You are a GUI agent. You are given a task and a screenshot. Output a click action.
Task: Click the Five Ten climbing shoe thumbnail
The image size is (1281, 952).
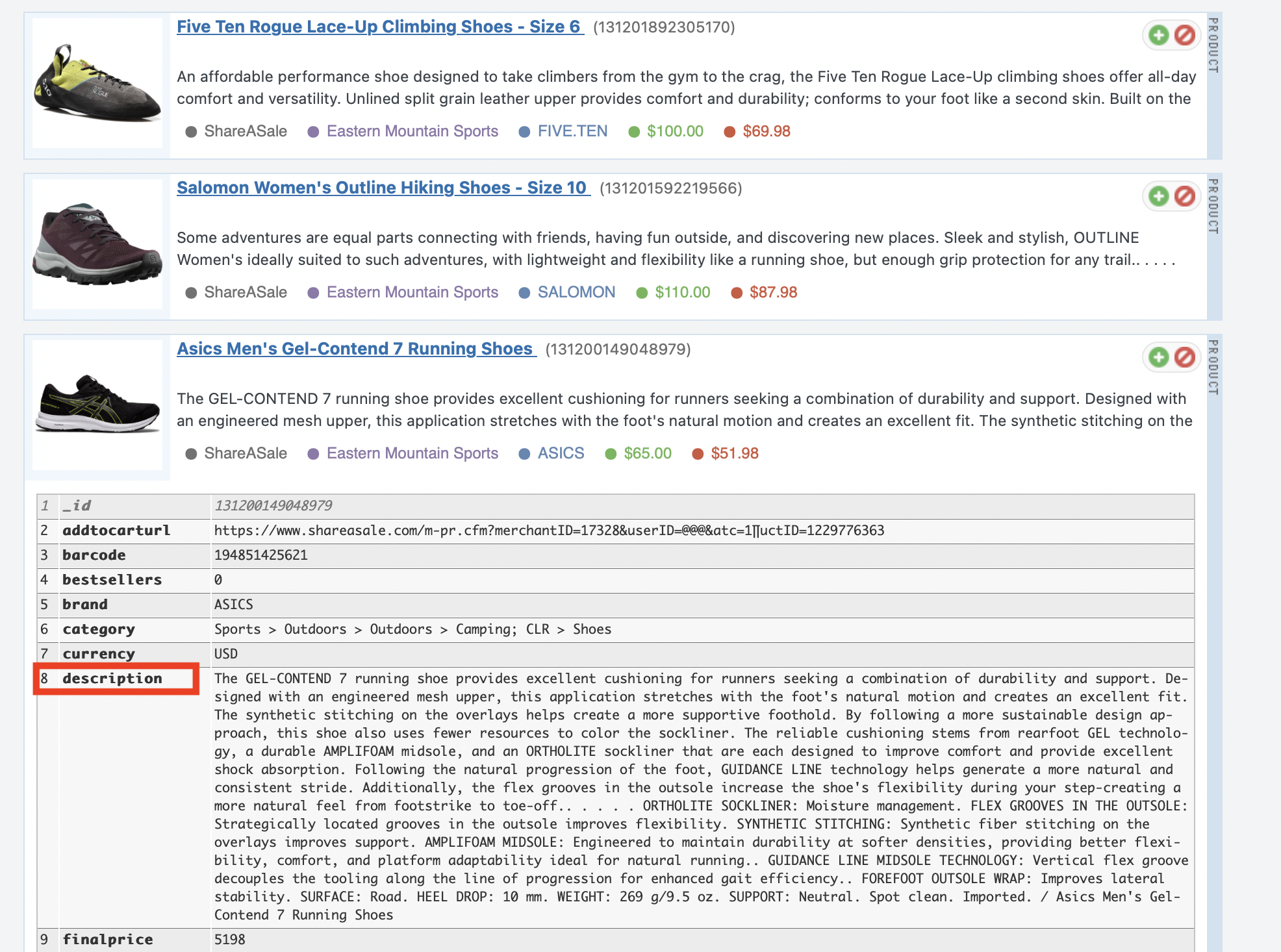pos(97,83)
